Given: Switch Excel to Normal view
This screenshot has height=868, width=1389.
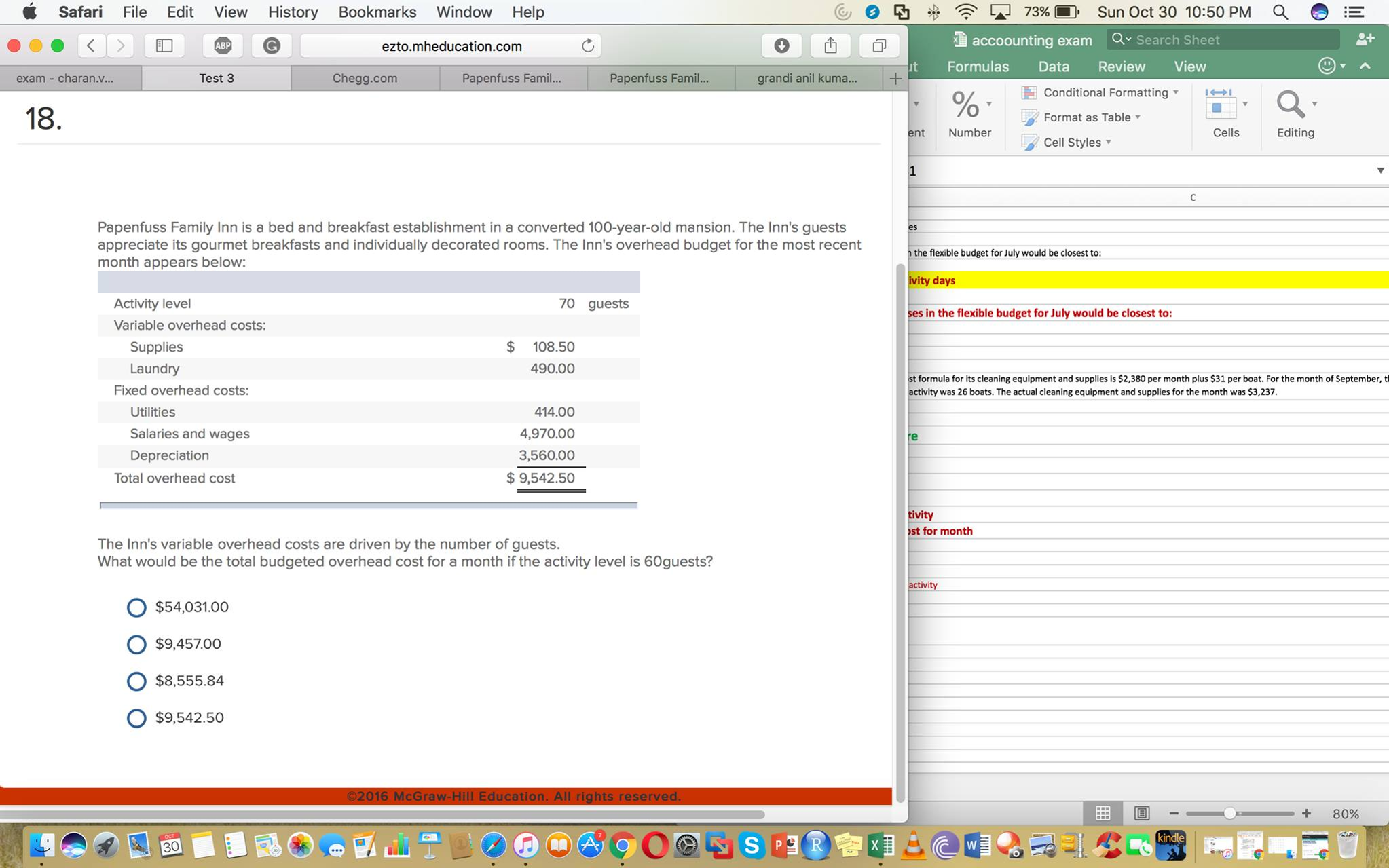Looking at the screenshot, I should [1103, 813].
